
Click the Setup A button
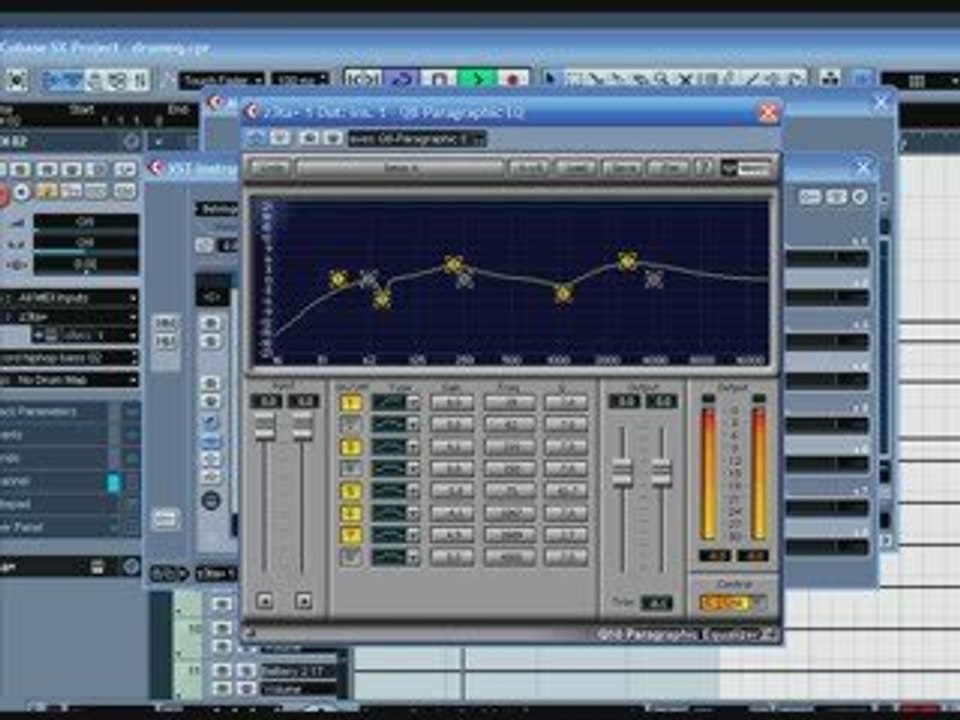(x=400, y=167)
